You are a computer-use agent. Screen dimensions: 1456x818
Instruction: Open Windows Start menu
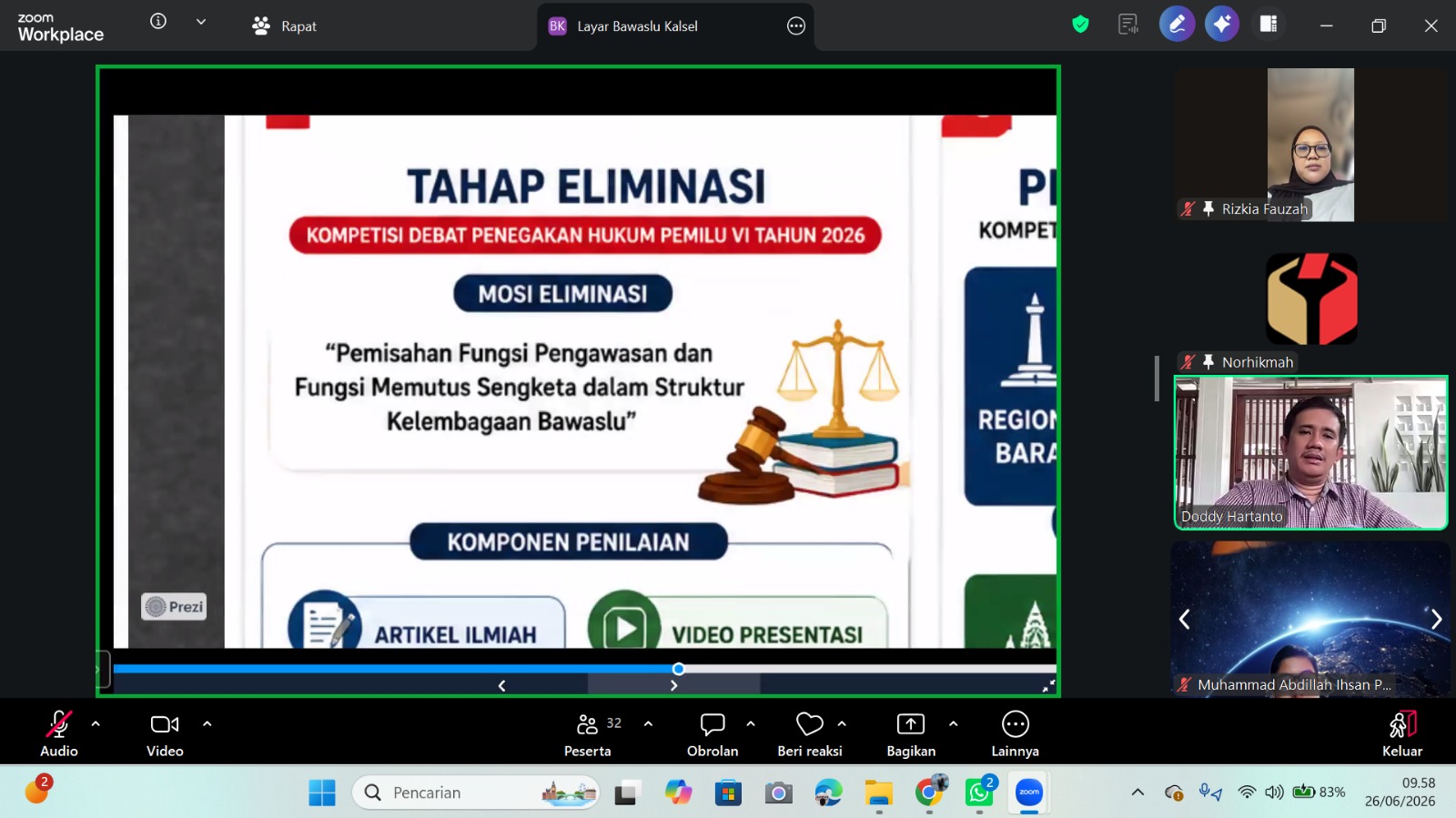(321, 793)
